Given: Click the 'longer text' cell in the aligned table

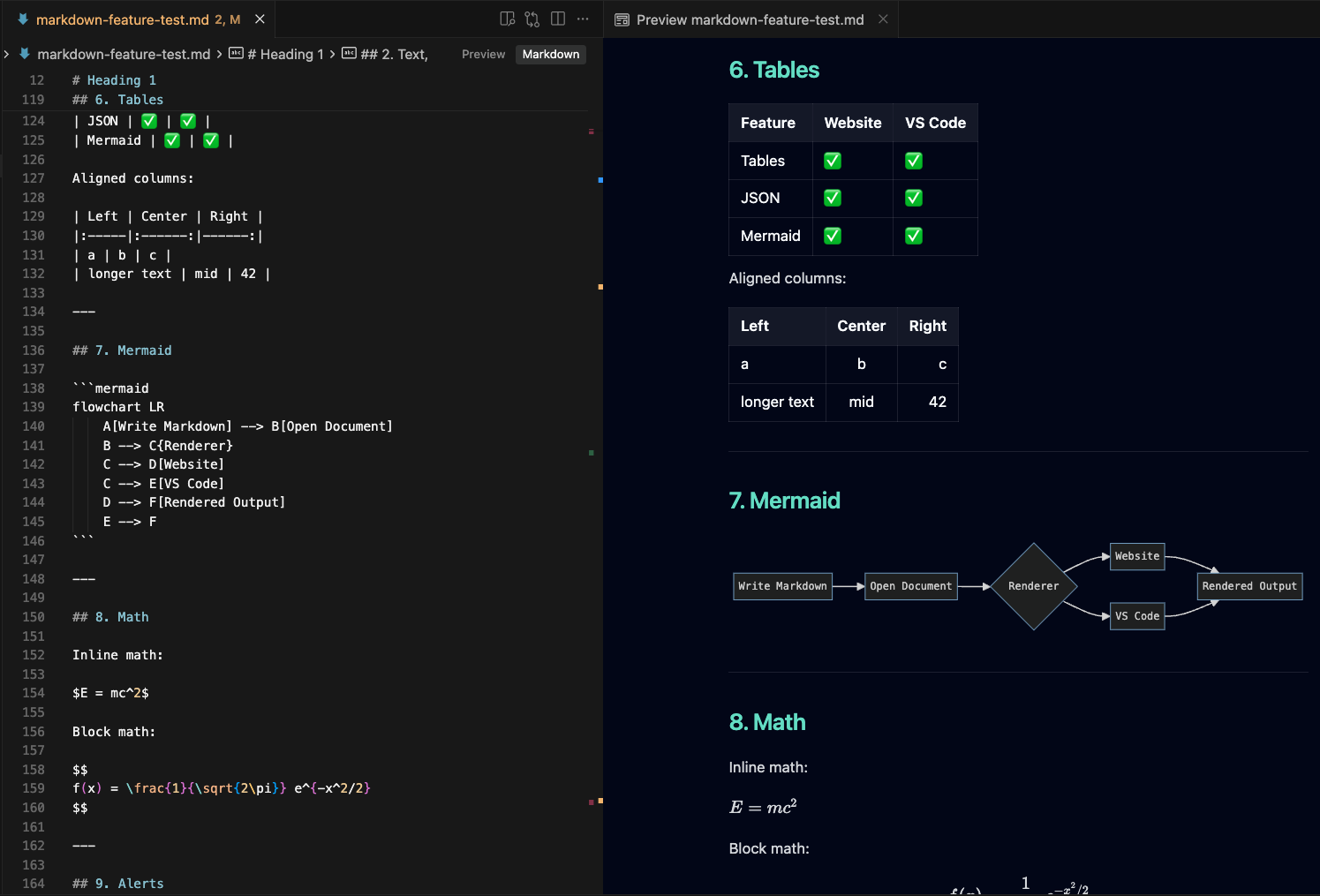Looking at the screenshot, I should tap(777, 402).
